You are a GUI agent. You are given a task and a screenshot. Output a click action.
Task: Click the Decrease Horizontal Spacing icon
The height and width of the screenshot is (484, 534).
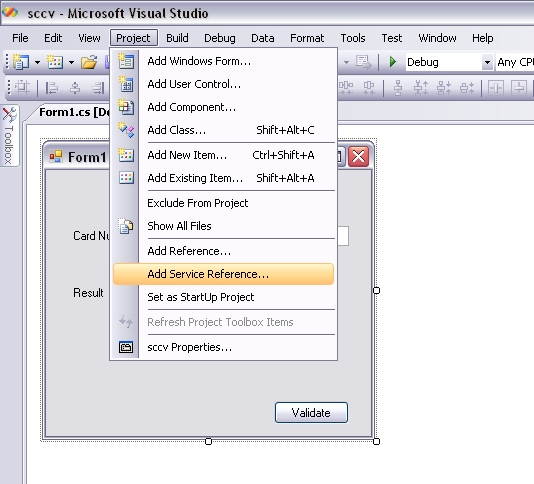click(x=346, y=88)
